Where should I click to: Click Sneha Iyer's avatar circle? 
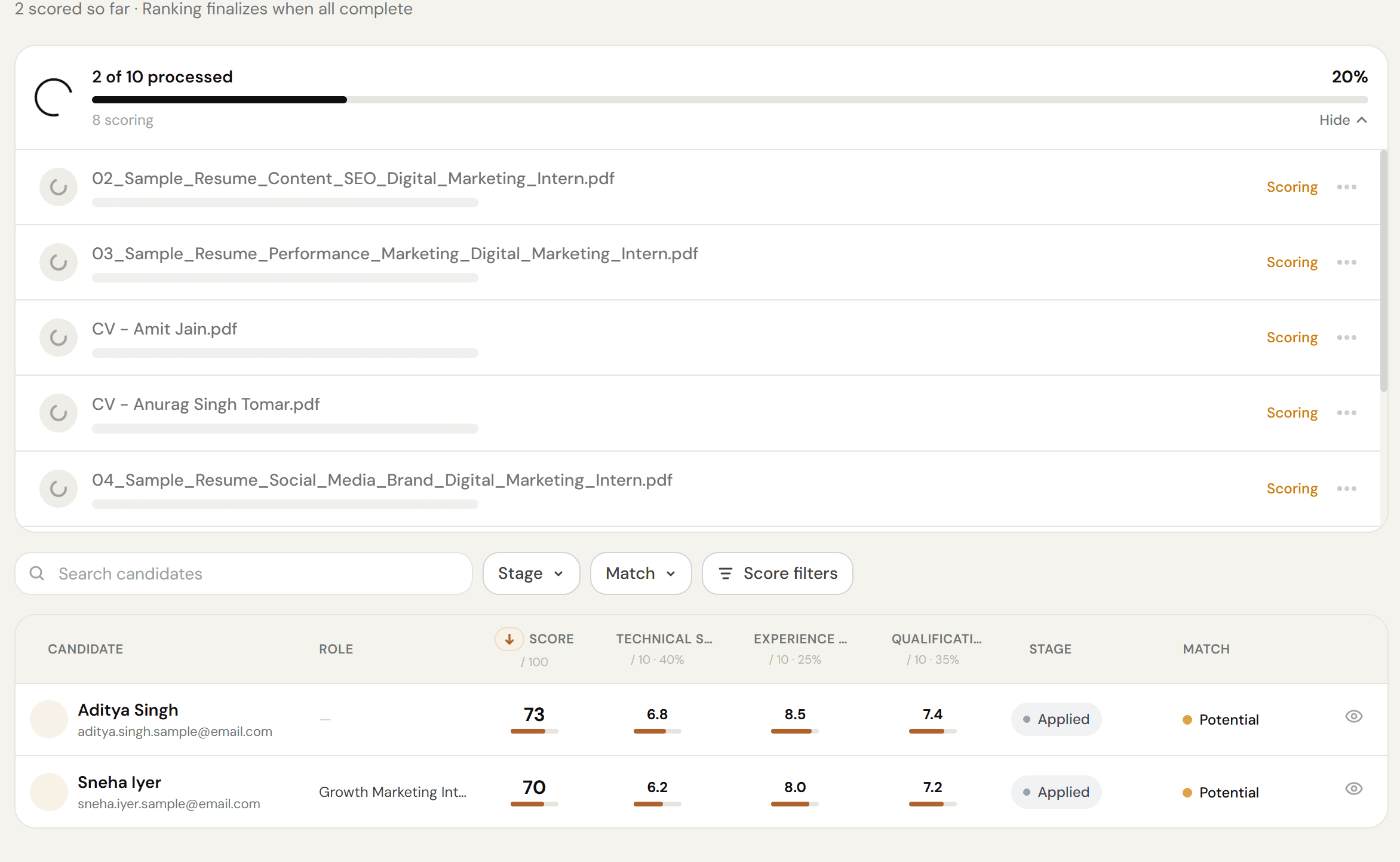click(x=49, y=792)
